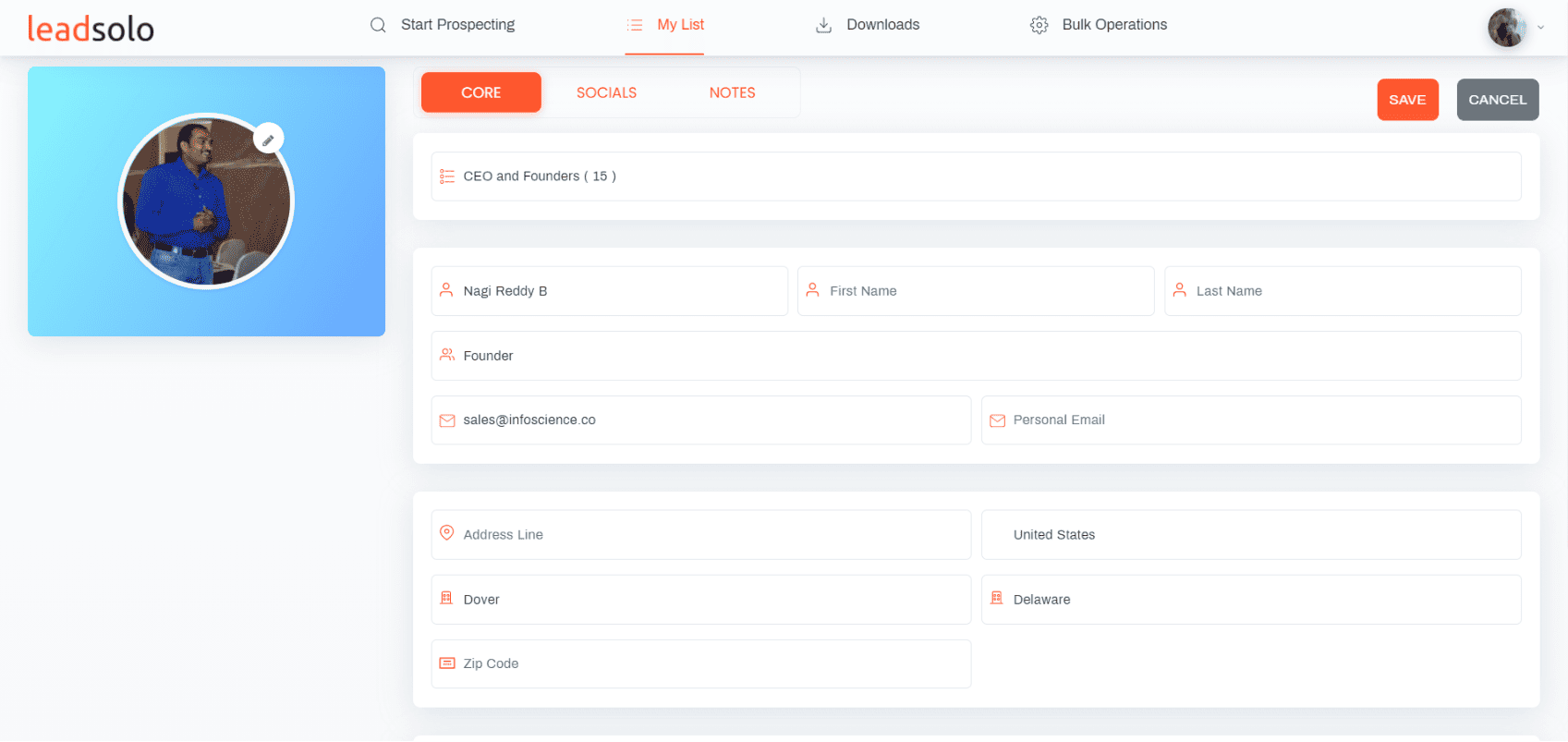Click the leadsolo logo
The image size is (1568, 742).
[x=91, y=29]
